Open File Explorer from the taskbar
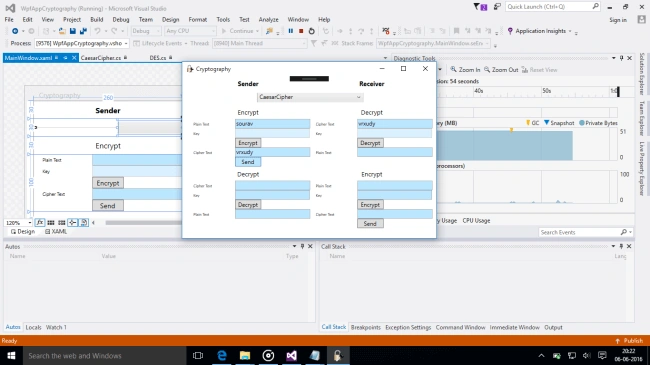This screenshot has height=365, width=650. 245,355
